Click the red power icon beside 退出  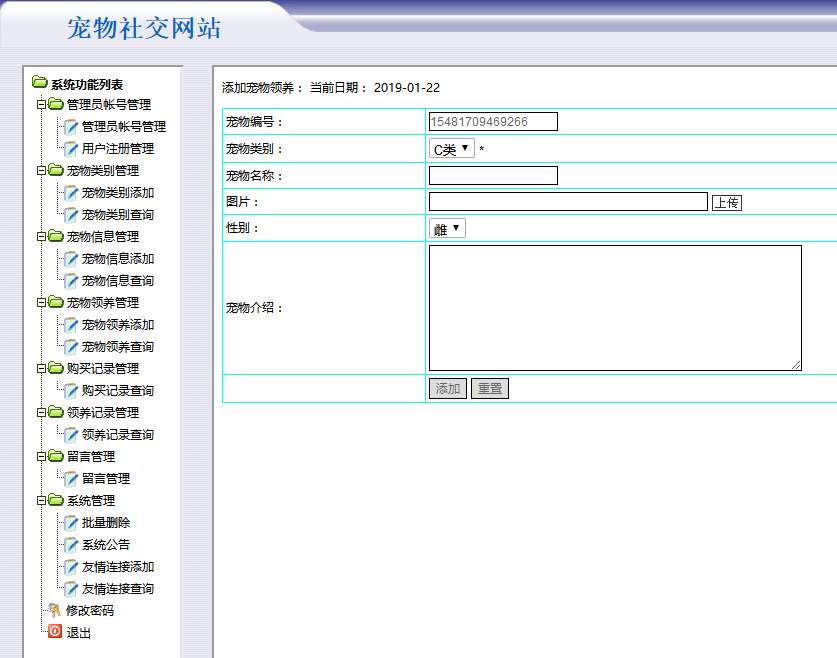point(55,631)
